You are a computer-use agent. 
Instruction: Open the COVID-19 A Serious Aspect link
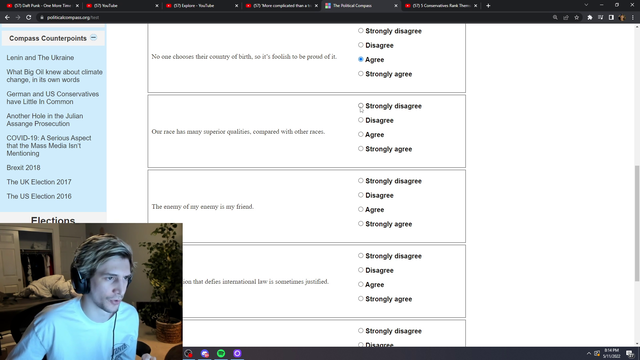coord(49,146)
